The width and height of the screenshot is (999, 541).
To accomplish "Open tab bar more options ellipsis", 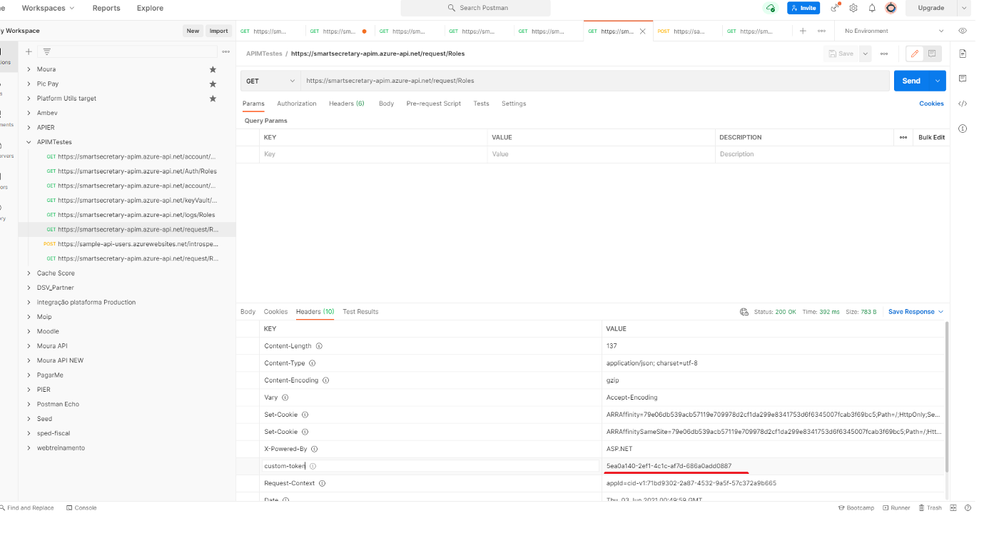I will tap(821, 31).
